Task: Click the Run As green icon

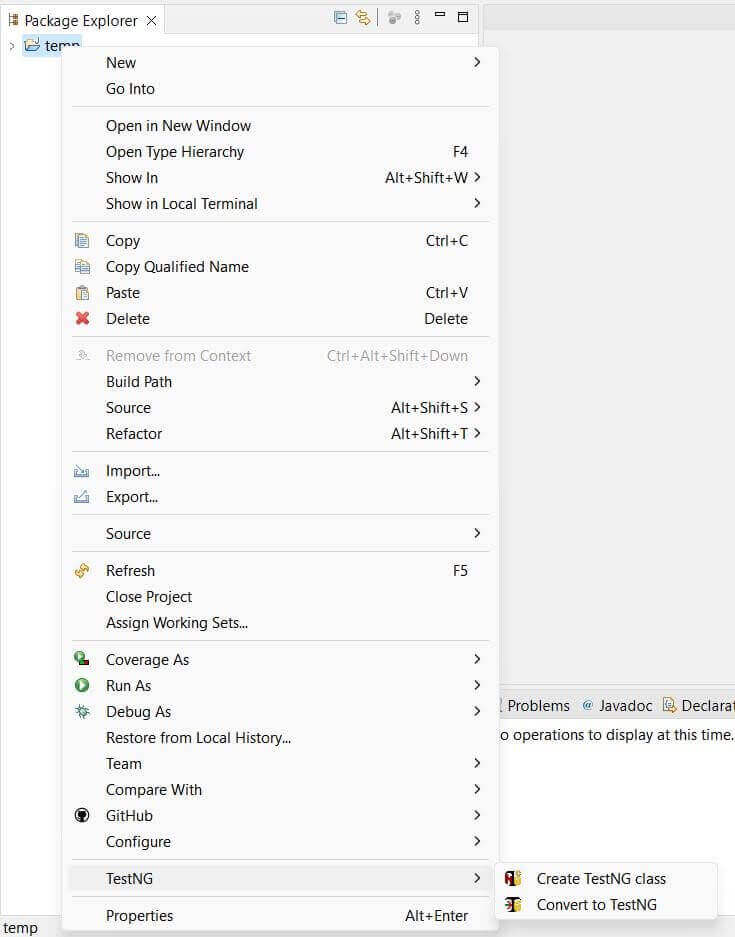Action: pyautogui.click(x=82, y=685)
